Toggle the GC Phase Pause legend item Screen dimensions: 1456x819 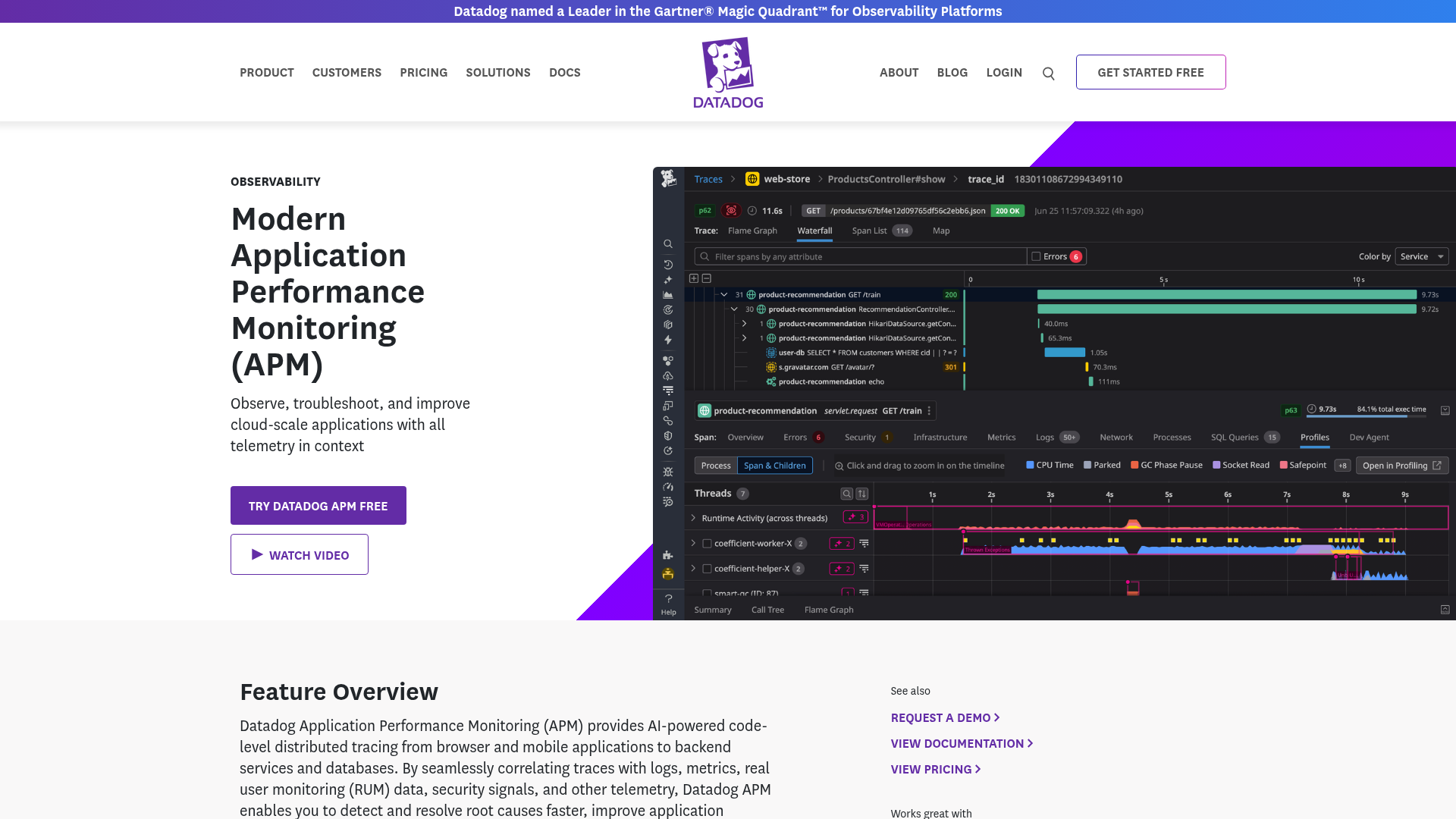pyautogui.click(x=1166, y=465)
